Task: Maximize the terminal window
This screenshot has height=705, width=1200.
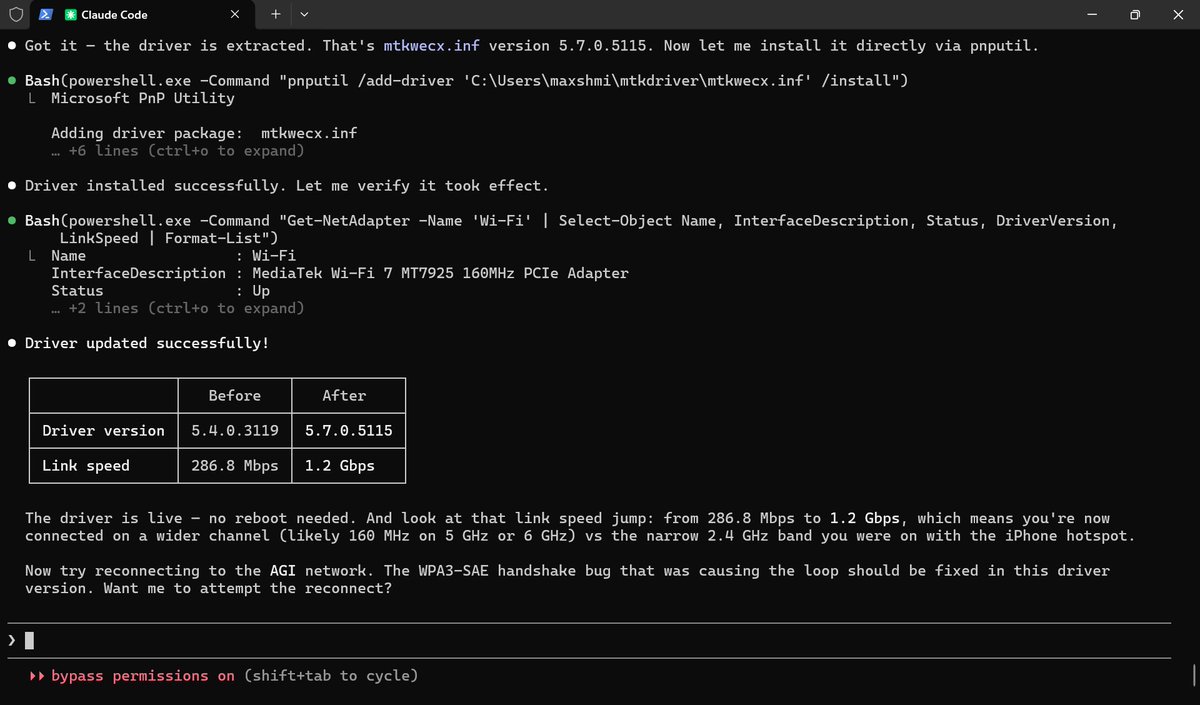Action: (x=1134, y=15)
